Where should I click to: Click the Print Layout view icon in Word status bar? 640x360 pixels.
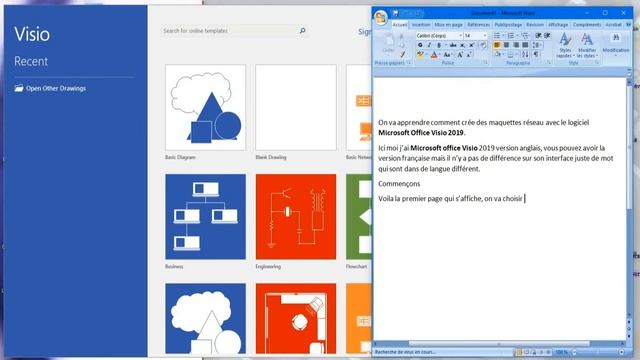point(519,352)
